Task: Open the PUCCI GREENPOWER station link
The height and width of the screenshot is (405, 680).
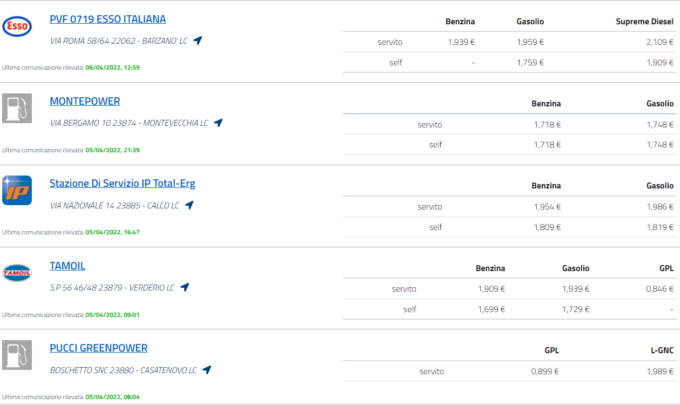Action: (98, 348)
